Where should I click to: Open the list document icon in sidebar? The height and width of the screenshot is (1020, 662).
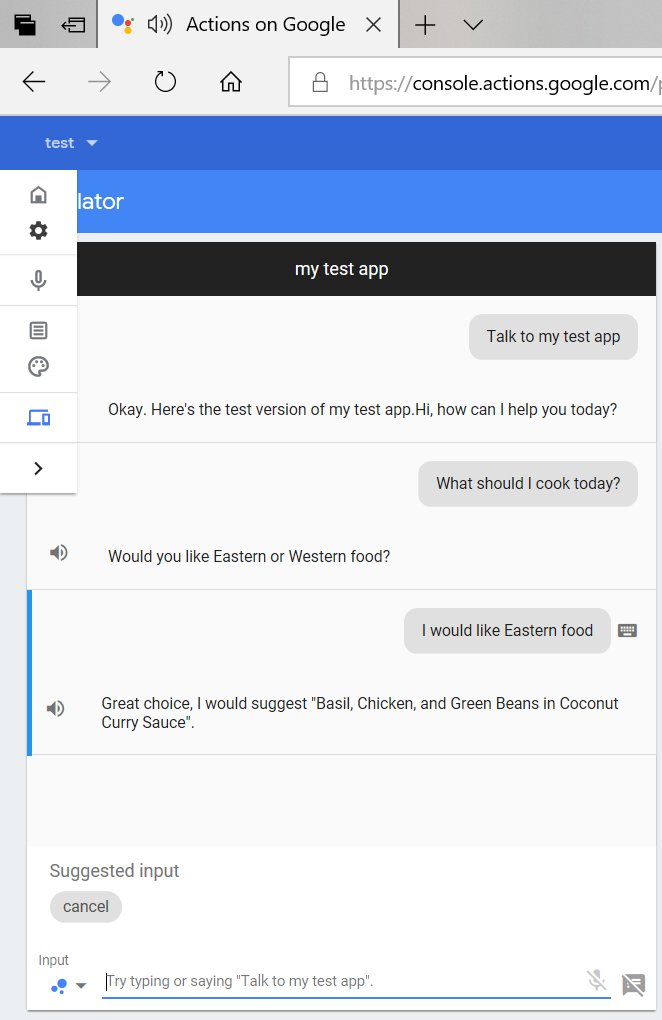(x=38, y=330)
